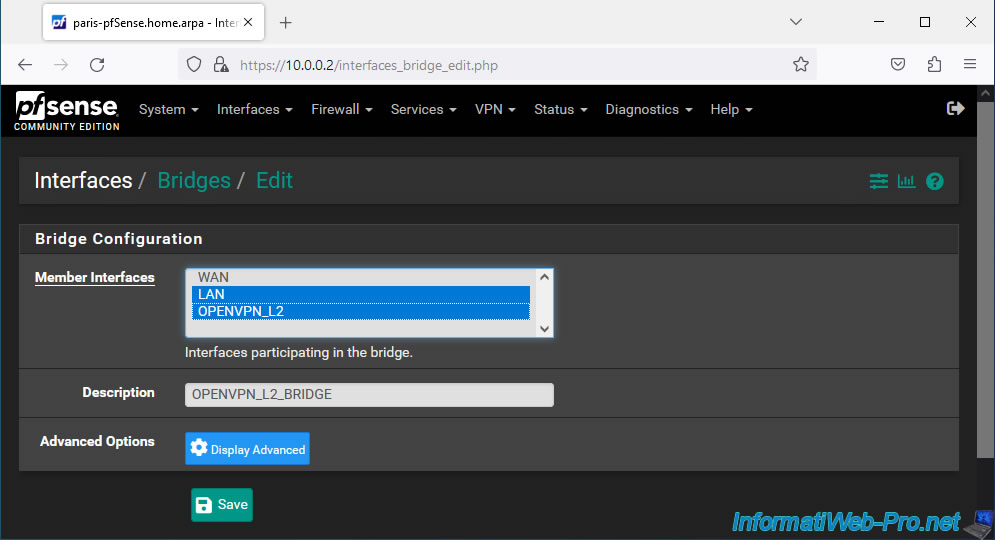Viewport: 995px width, 540px height.
Task: Toggle OPENVPN_L2 member interface entry
Action: pos(361,311)
